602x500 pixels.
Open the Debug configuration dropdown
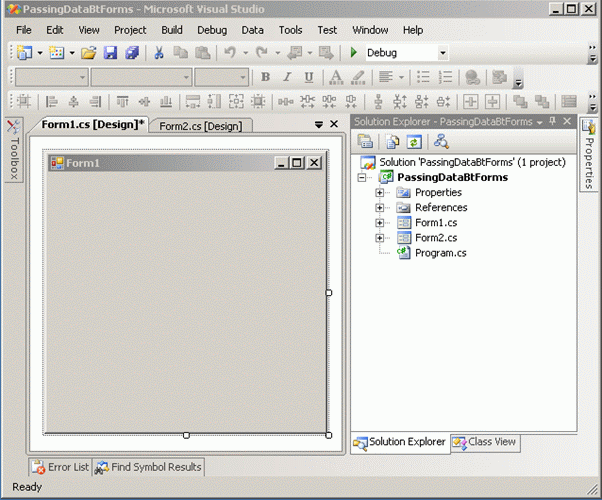coord(443,53)
